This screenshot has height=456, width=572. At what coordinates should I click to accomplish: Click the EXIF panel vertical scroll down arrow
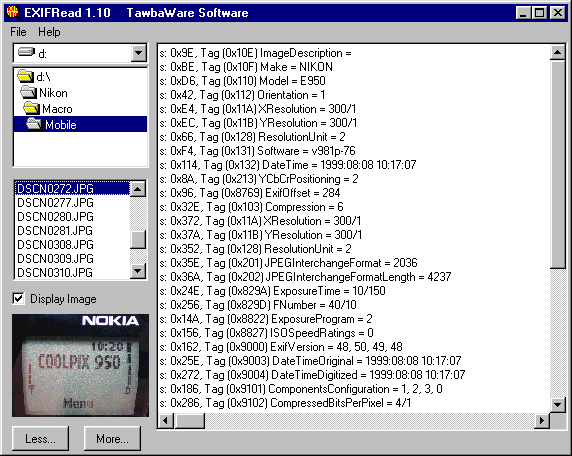(557, 405)
